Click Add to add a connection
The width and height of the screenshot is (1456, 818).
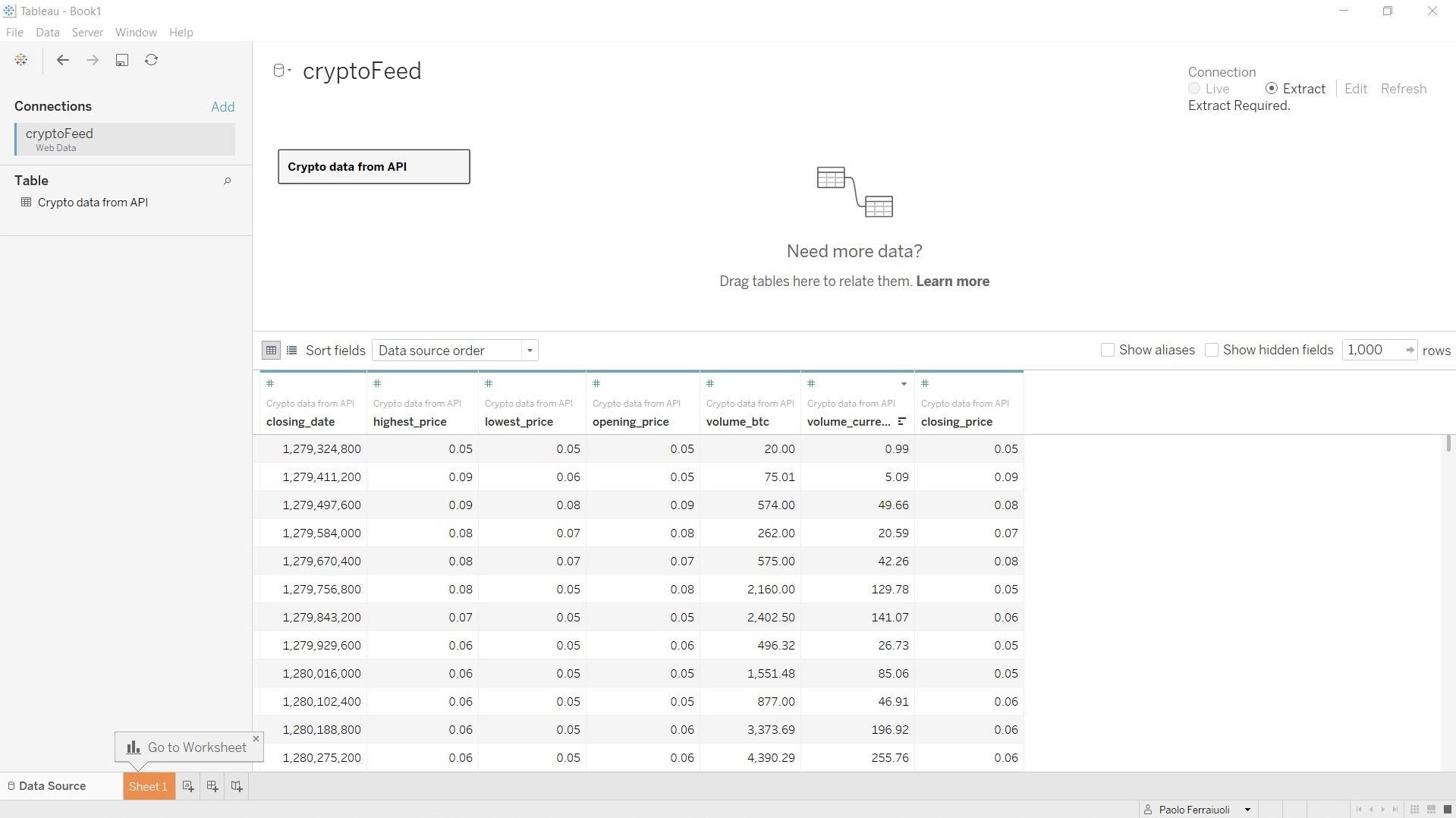click(222, 107)
